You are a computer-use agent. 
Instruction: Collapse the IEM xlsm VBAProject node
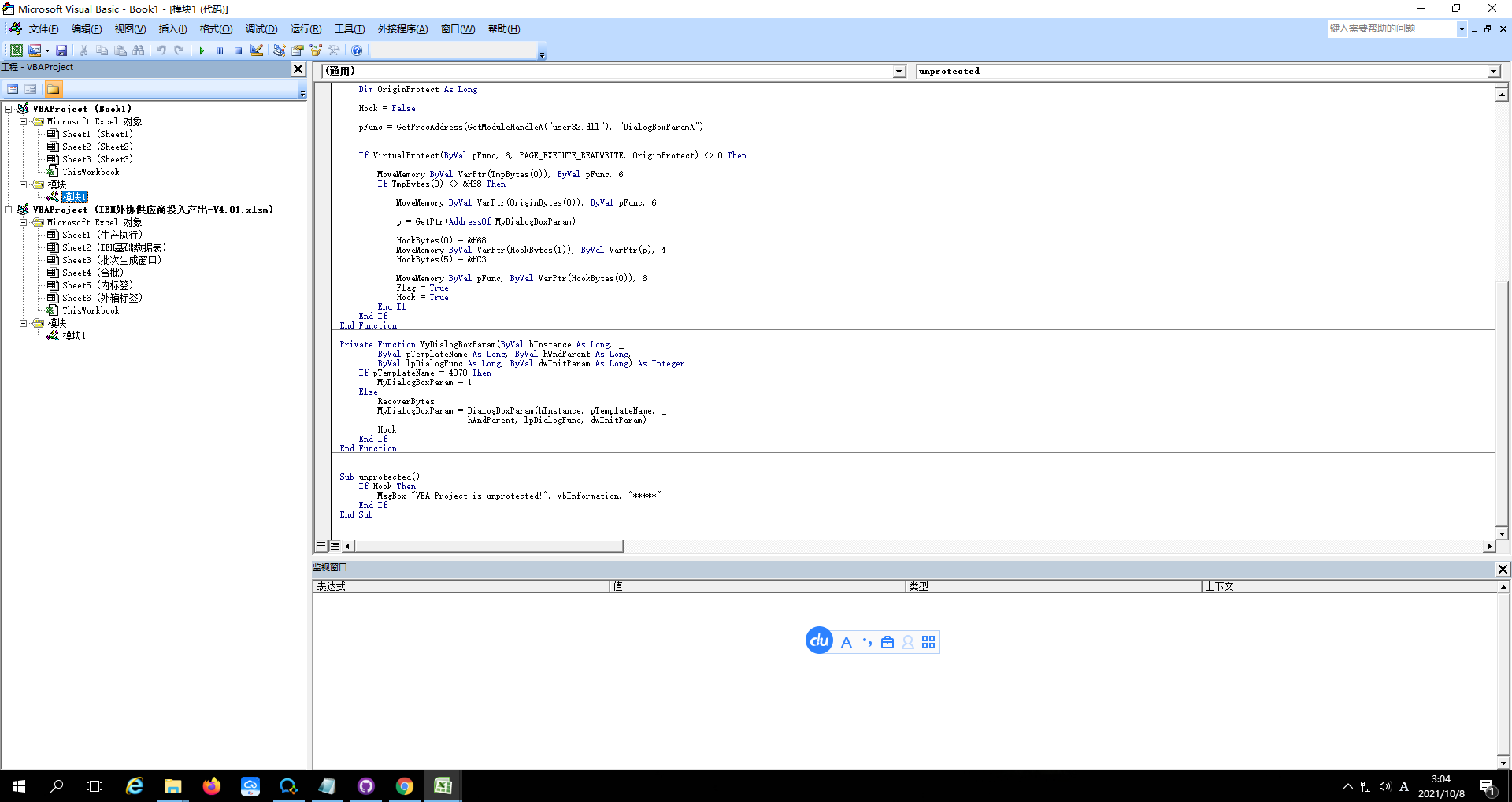(9, 210)
